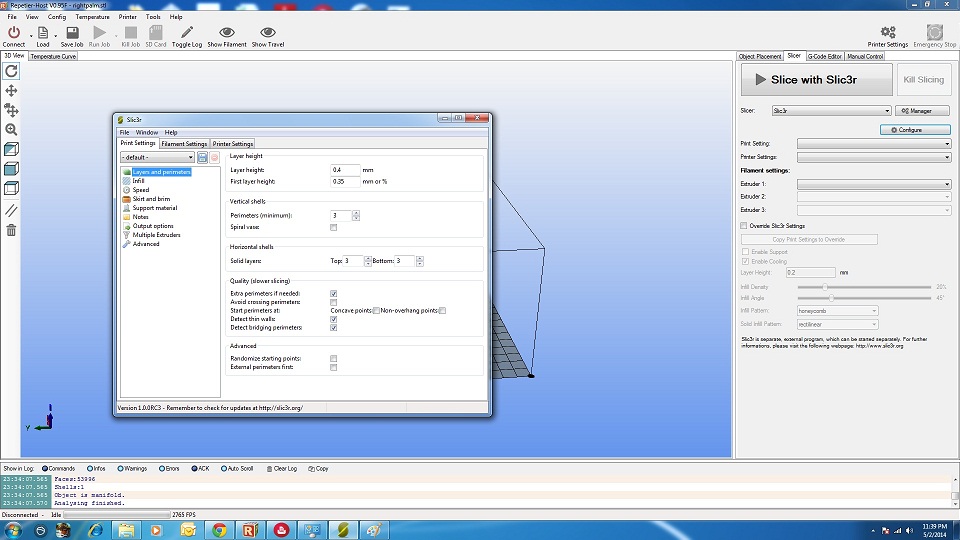Click the delete preset red icon in Slic3r
The width and height of the screenshot is (960, 540).
click(x=214, y=157)
